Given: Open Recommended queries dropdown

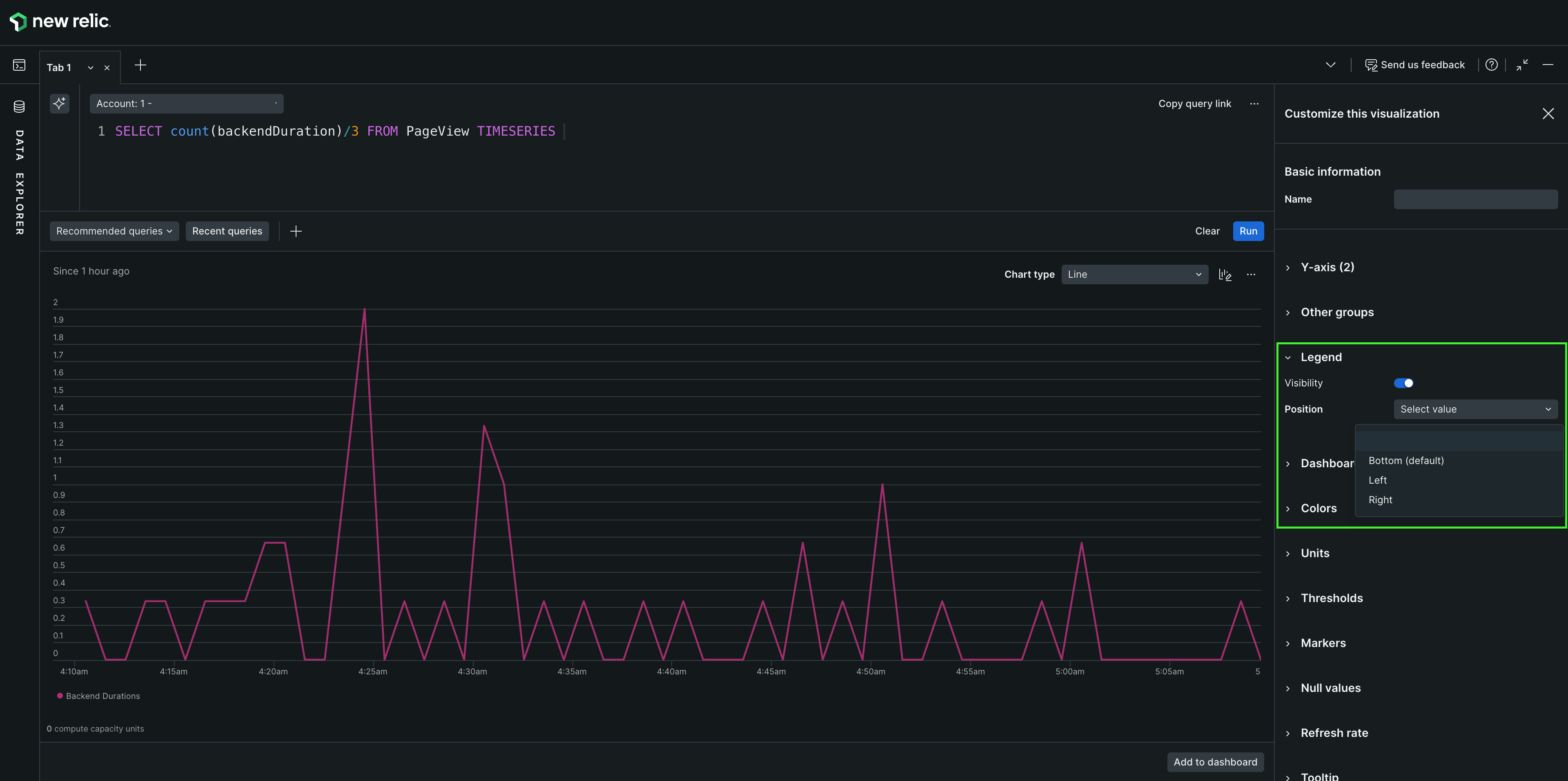Looking at the screenshot, I should point(114,231).
